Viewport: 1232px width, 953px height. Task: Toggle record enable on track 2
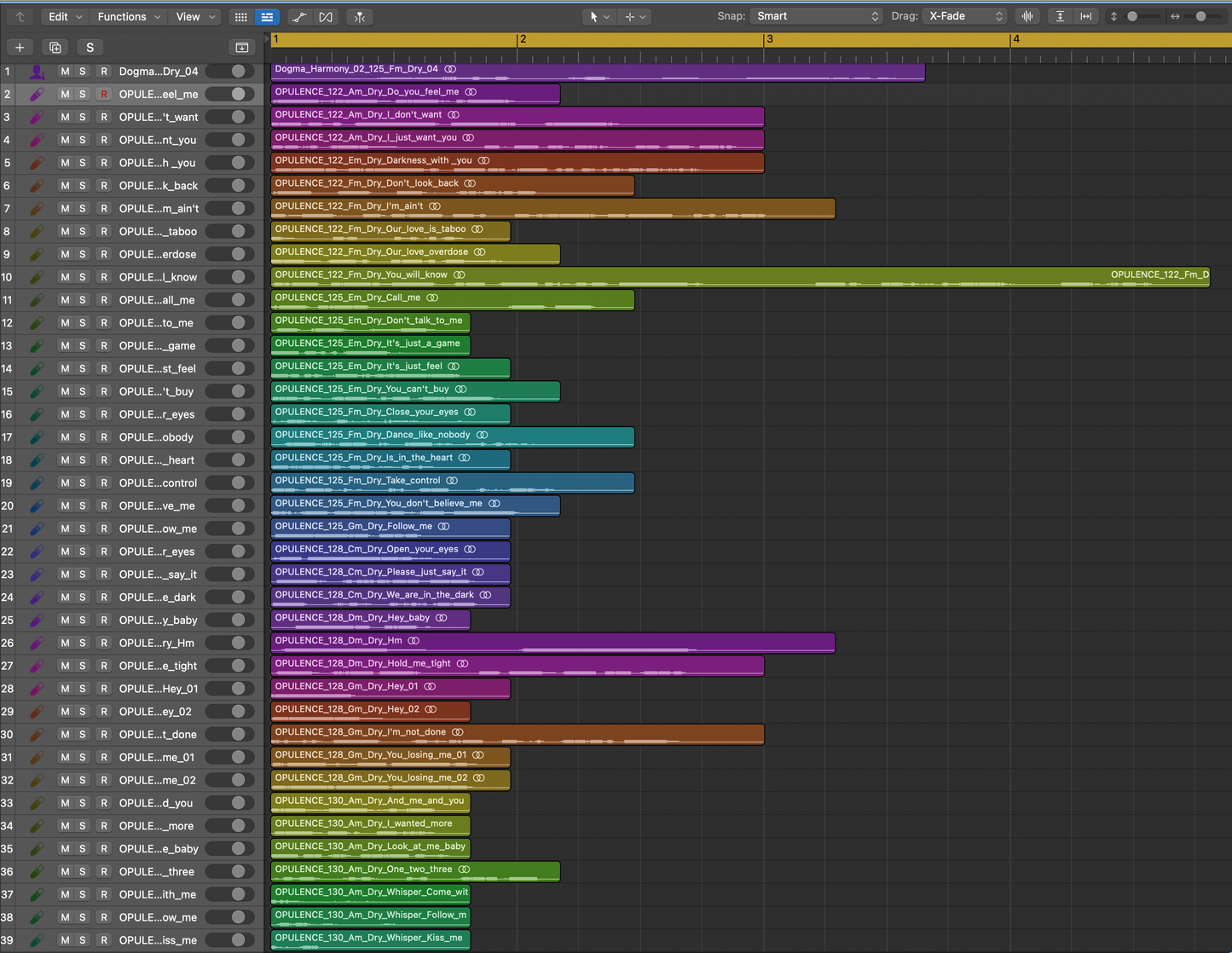point(104,95)
